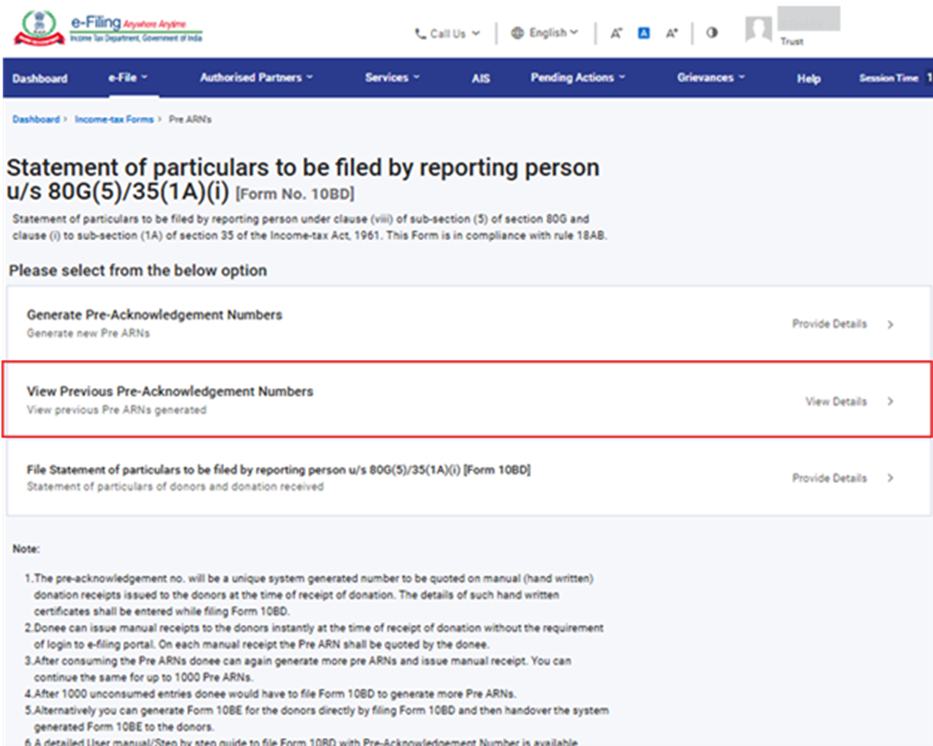Toggle the high contrast mode icon
933x746 pixels.
(x=712, y=33)
